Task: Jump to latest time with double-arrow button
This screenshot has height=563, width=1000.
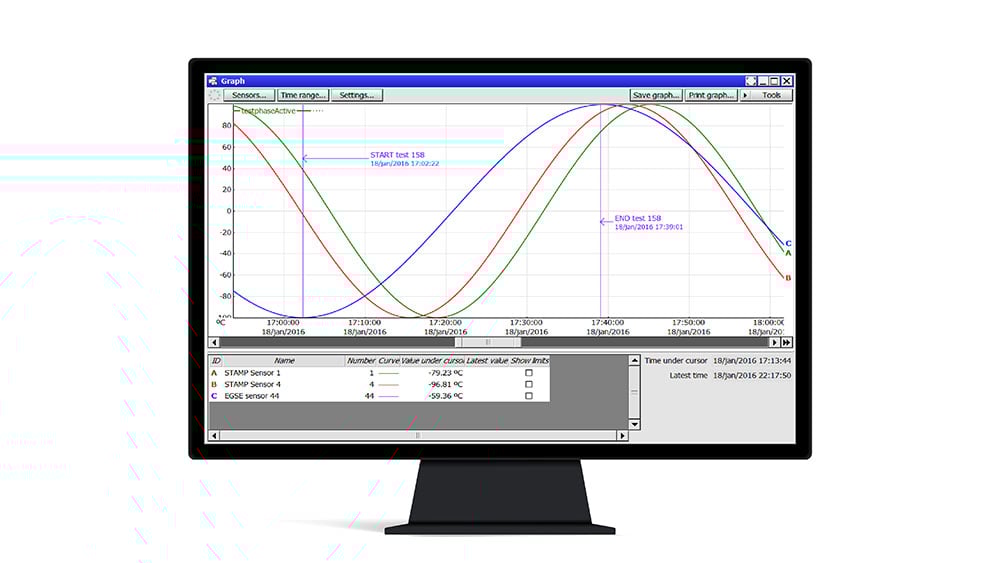Action: click(x=787, y=342)
